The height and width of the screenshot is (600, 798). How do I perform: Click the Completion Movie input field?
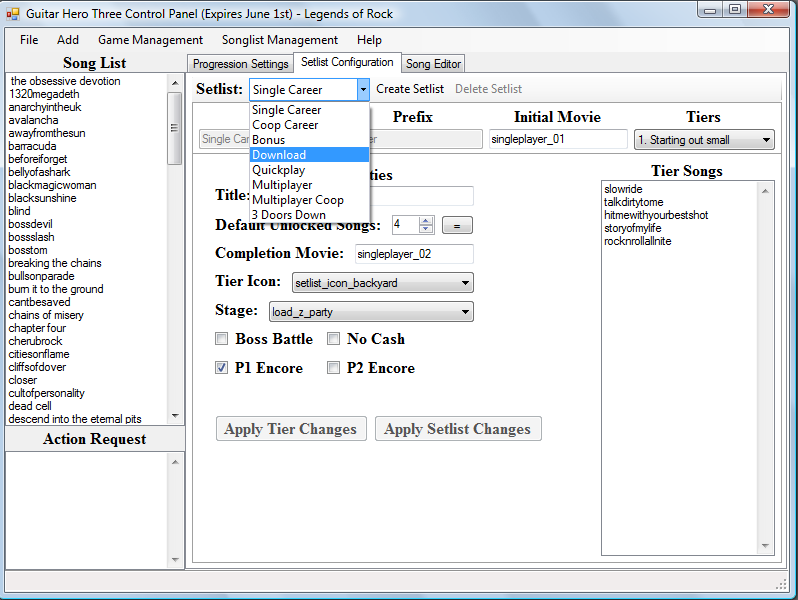coord(414,254)
